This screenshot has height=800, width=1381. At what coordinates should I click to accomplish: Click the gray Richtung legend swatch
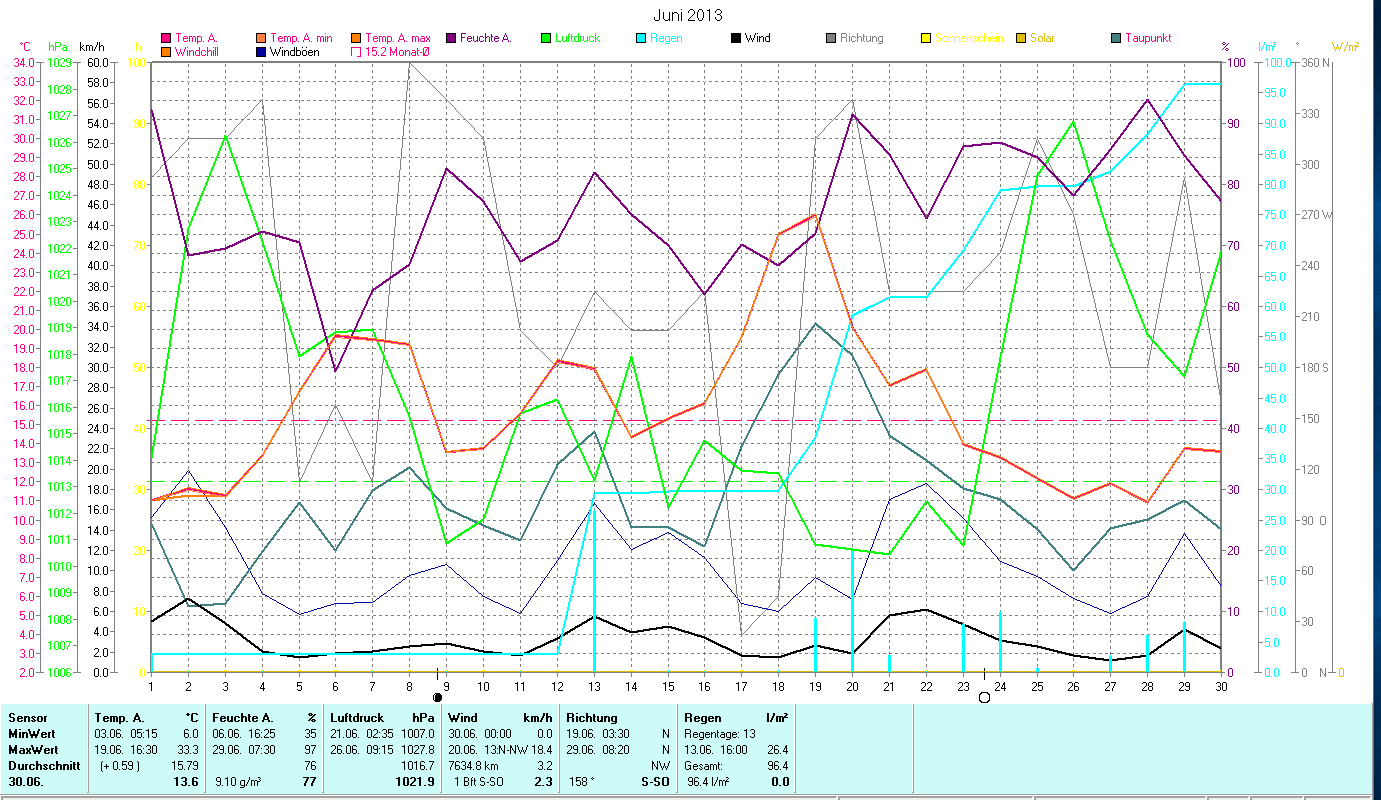click(x=831, y=39)
